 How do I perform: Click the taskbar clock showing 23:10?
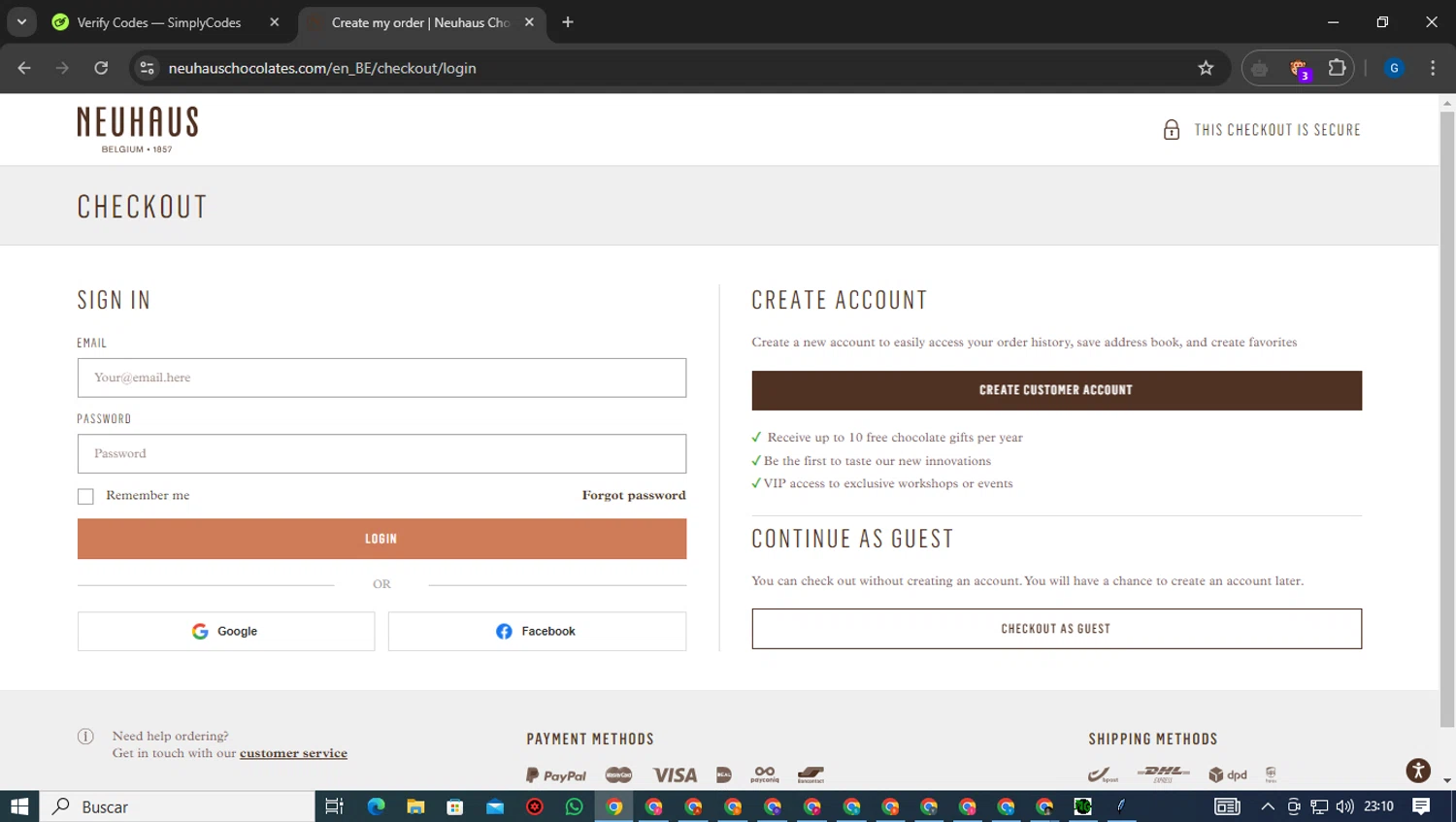(x=1378, y=806)
